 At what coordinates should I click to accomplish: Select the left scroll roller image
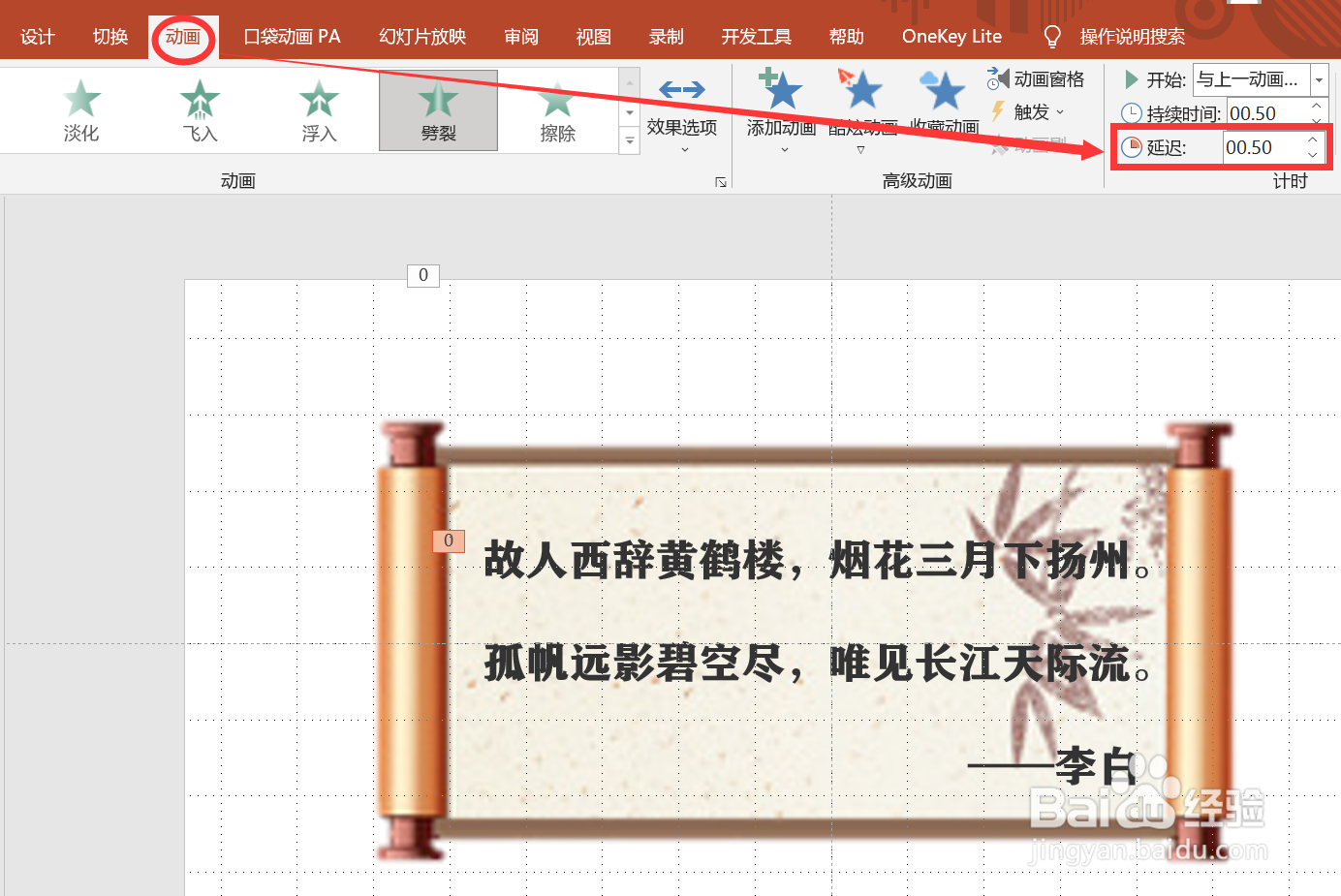(411, 641)
